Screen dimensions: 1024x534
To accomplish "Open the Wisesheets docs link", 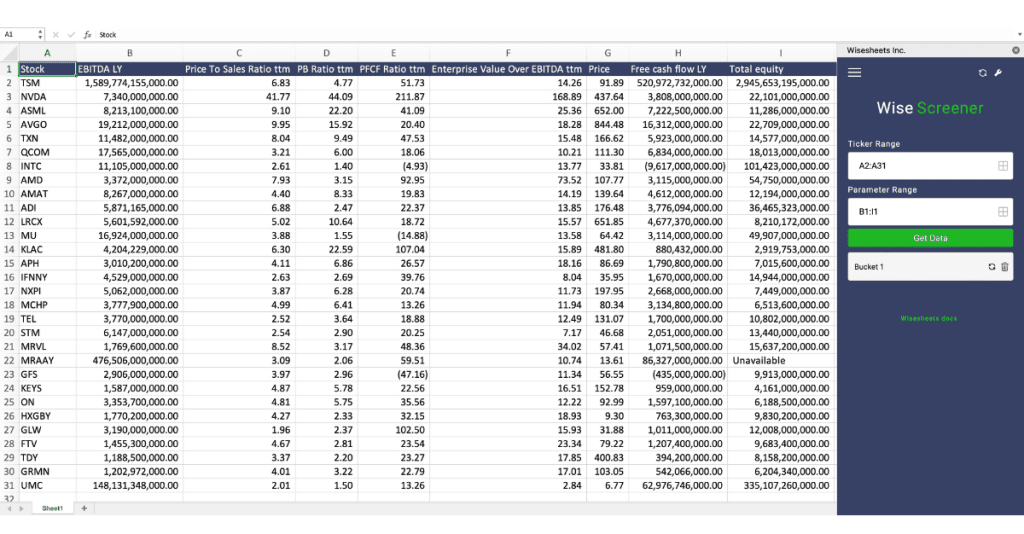I will pos(929,318).
